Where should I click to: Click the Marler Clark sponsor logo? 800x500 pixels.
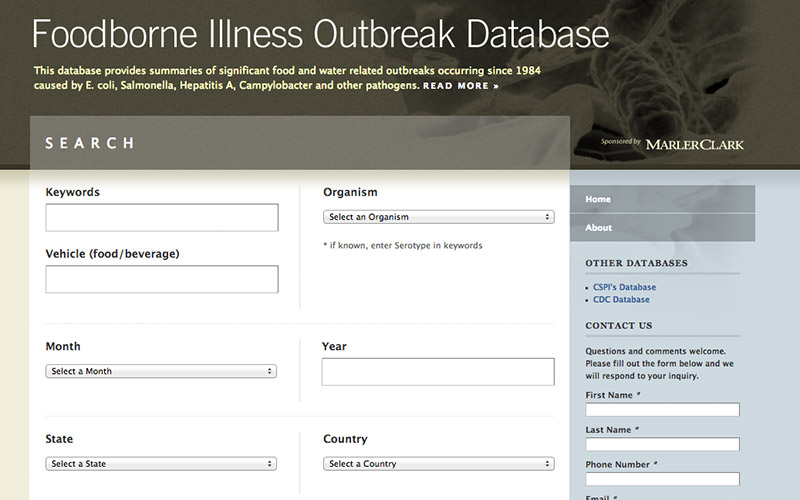(694, 144)
